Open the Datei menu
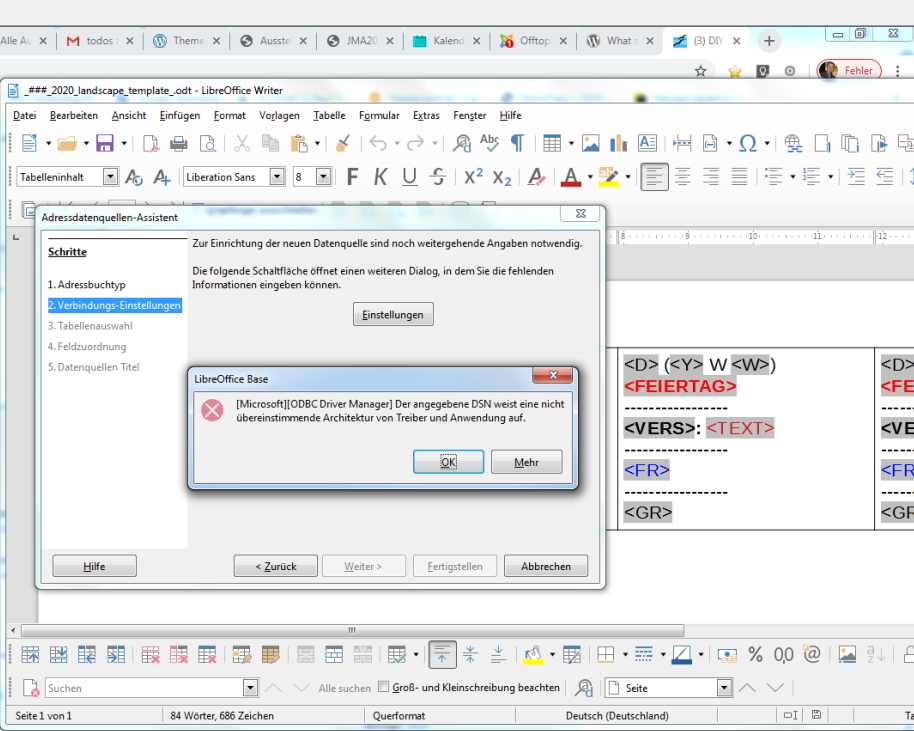This screenshot has width=914, height=731. [x=24, y=115]
